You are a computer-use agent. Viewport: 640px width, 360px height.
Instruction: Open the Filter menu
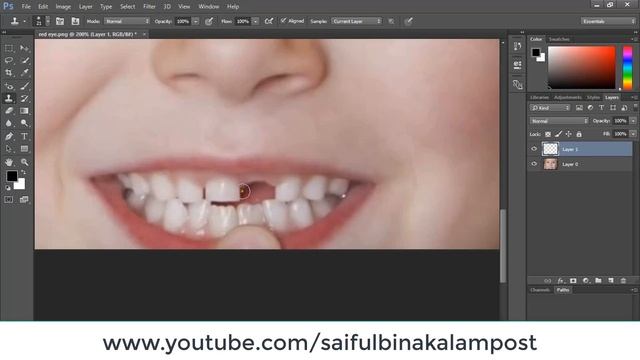149,7
